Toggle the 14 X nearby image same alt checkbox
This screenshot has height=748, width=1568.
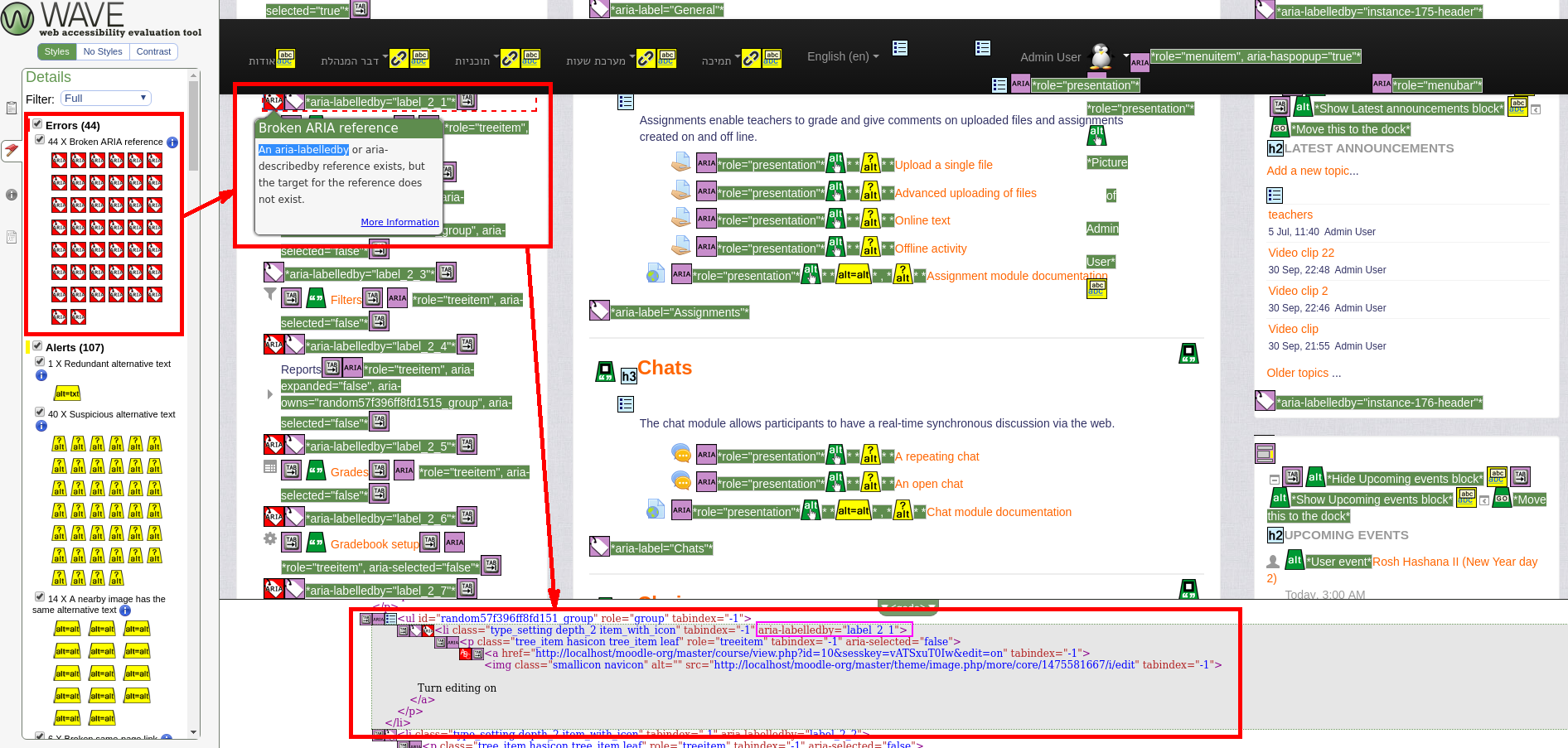[x=40, y=597]
